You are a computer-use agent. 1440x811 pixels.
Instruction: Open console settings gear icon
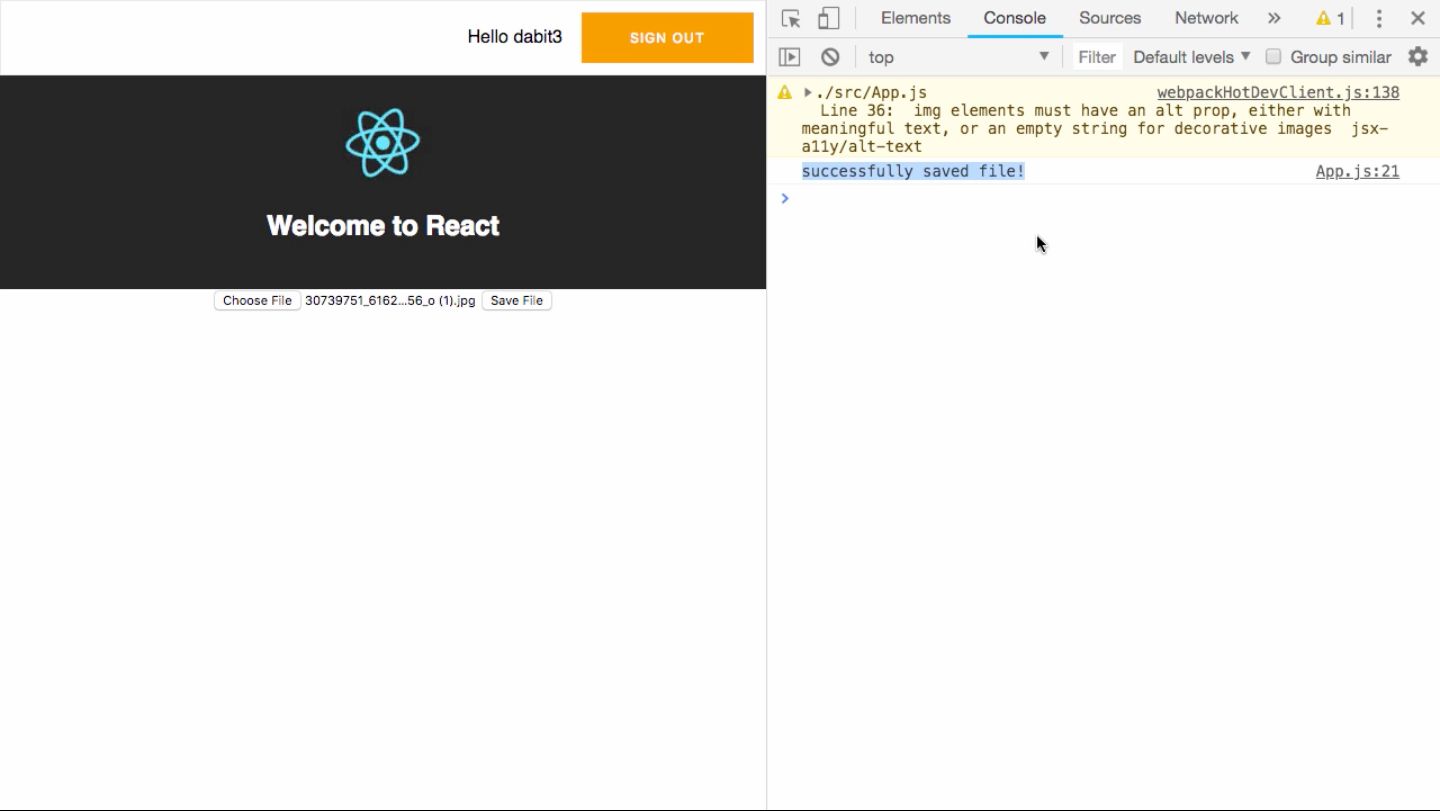click(1418, 57)
